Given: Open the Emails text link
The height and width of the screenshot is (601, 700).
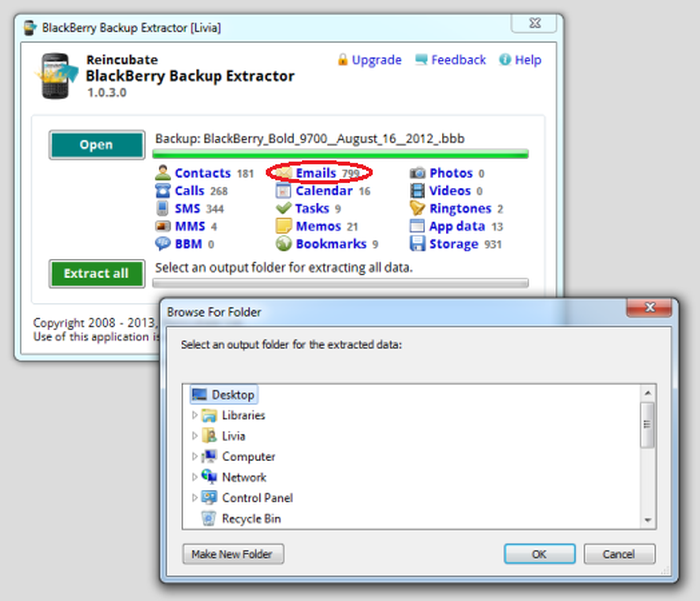Looking at the screenshot, I should [x=316, y=173].
